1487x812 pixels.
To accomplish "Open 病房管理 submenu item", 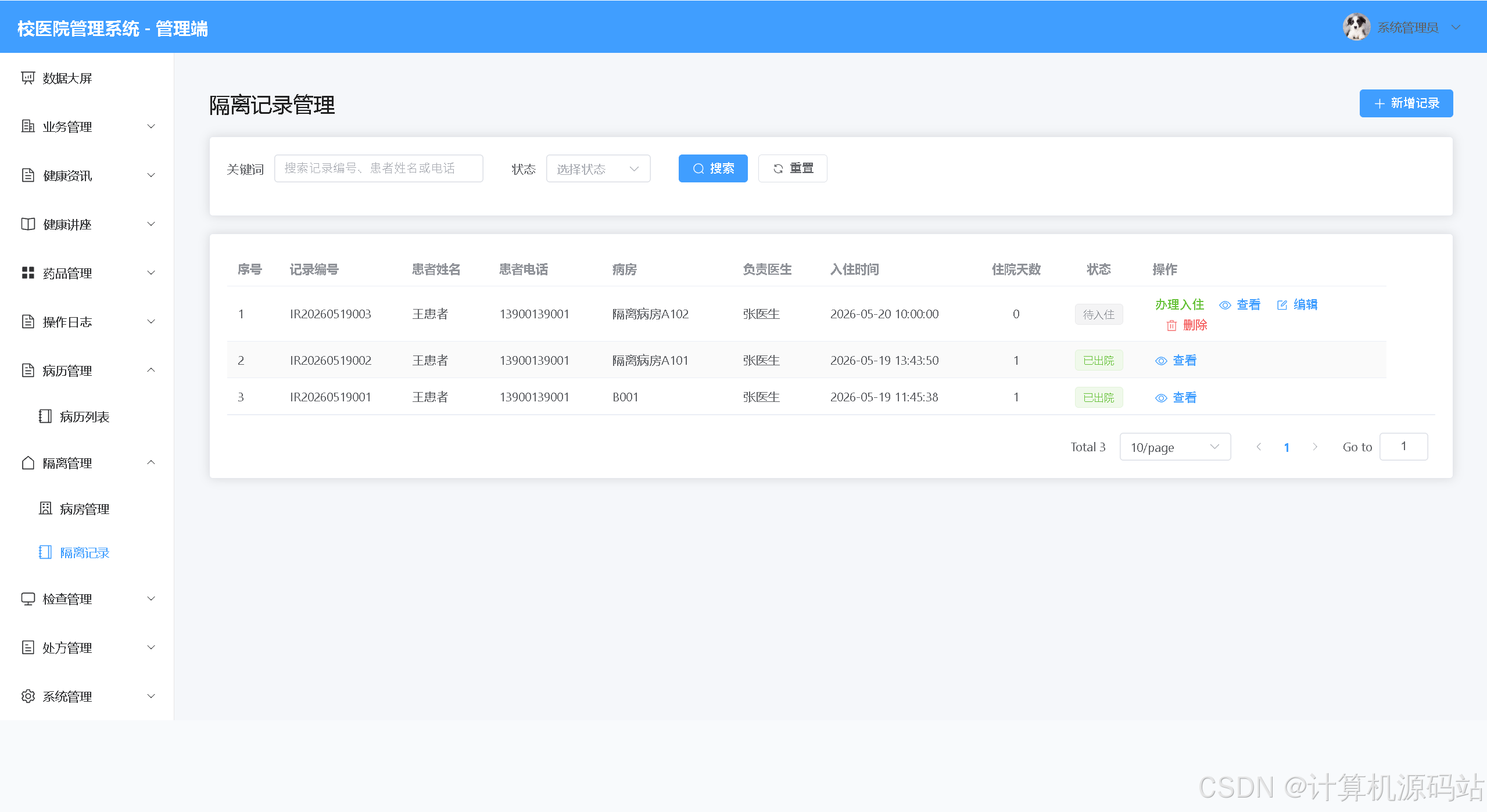I will (87, 509).
